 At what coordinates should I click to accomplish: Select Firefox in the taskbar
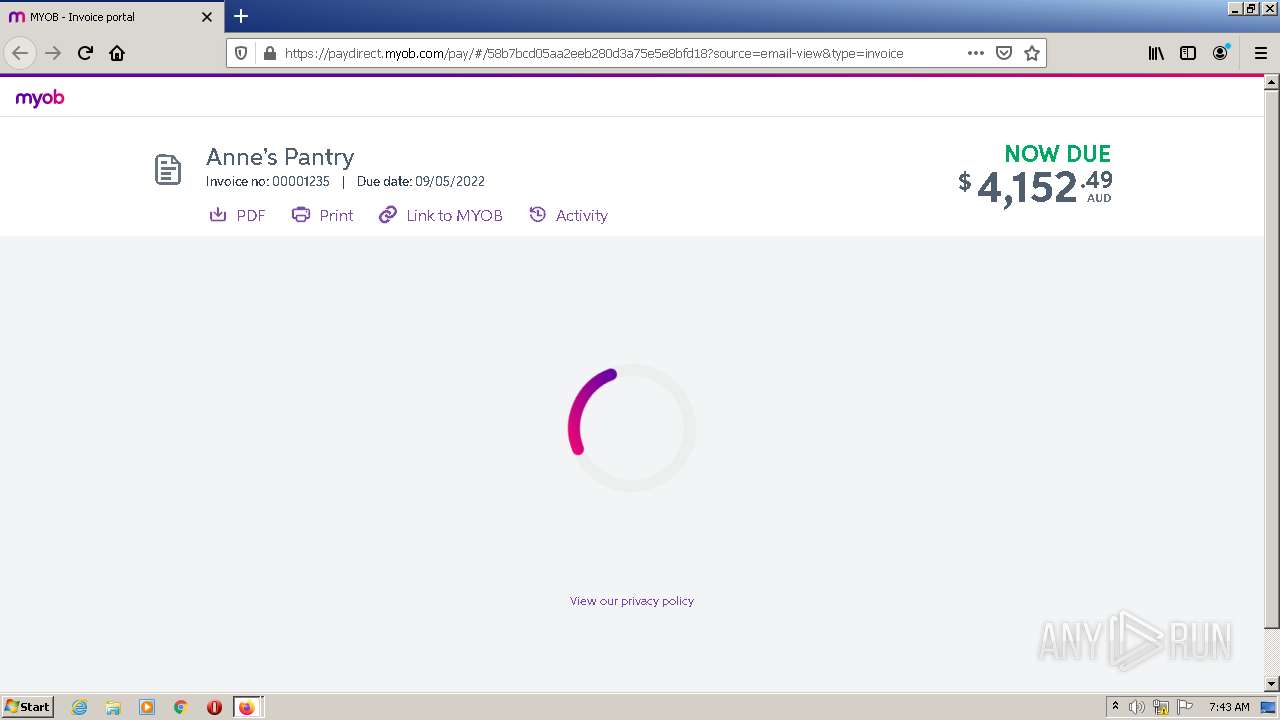point(247,707)
